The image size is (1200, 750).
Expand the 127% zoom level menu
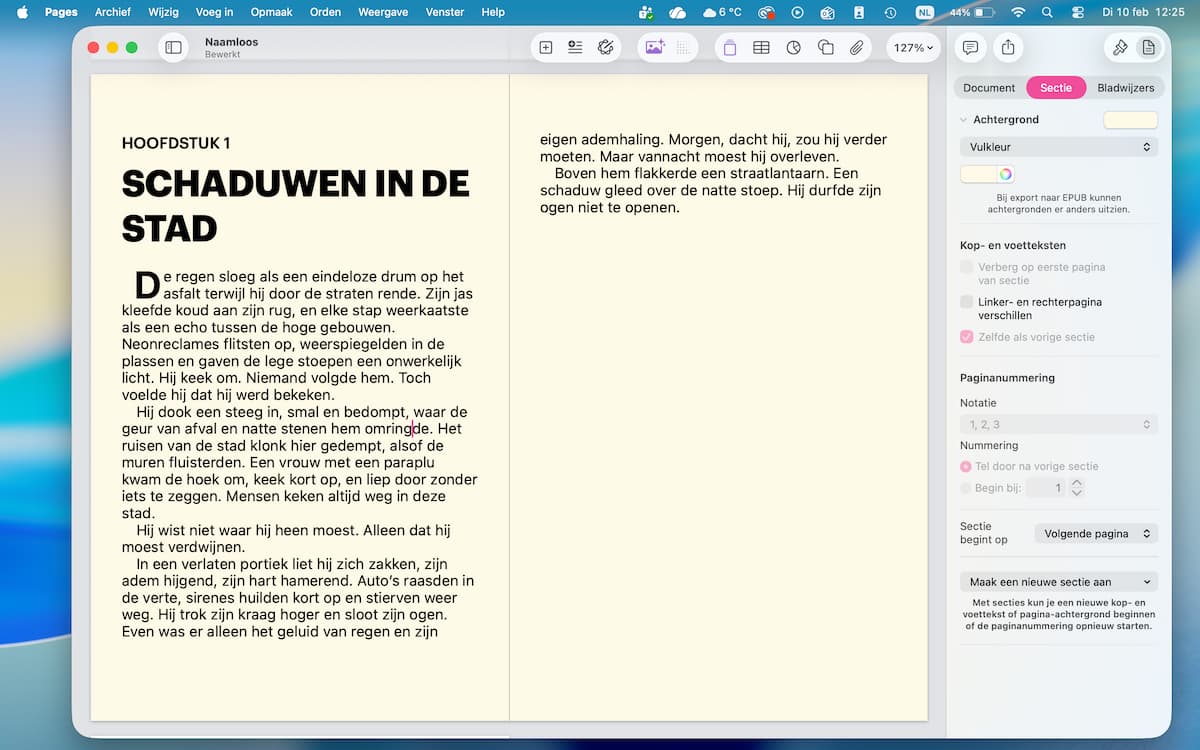913,47
